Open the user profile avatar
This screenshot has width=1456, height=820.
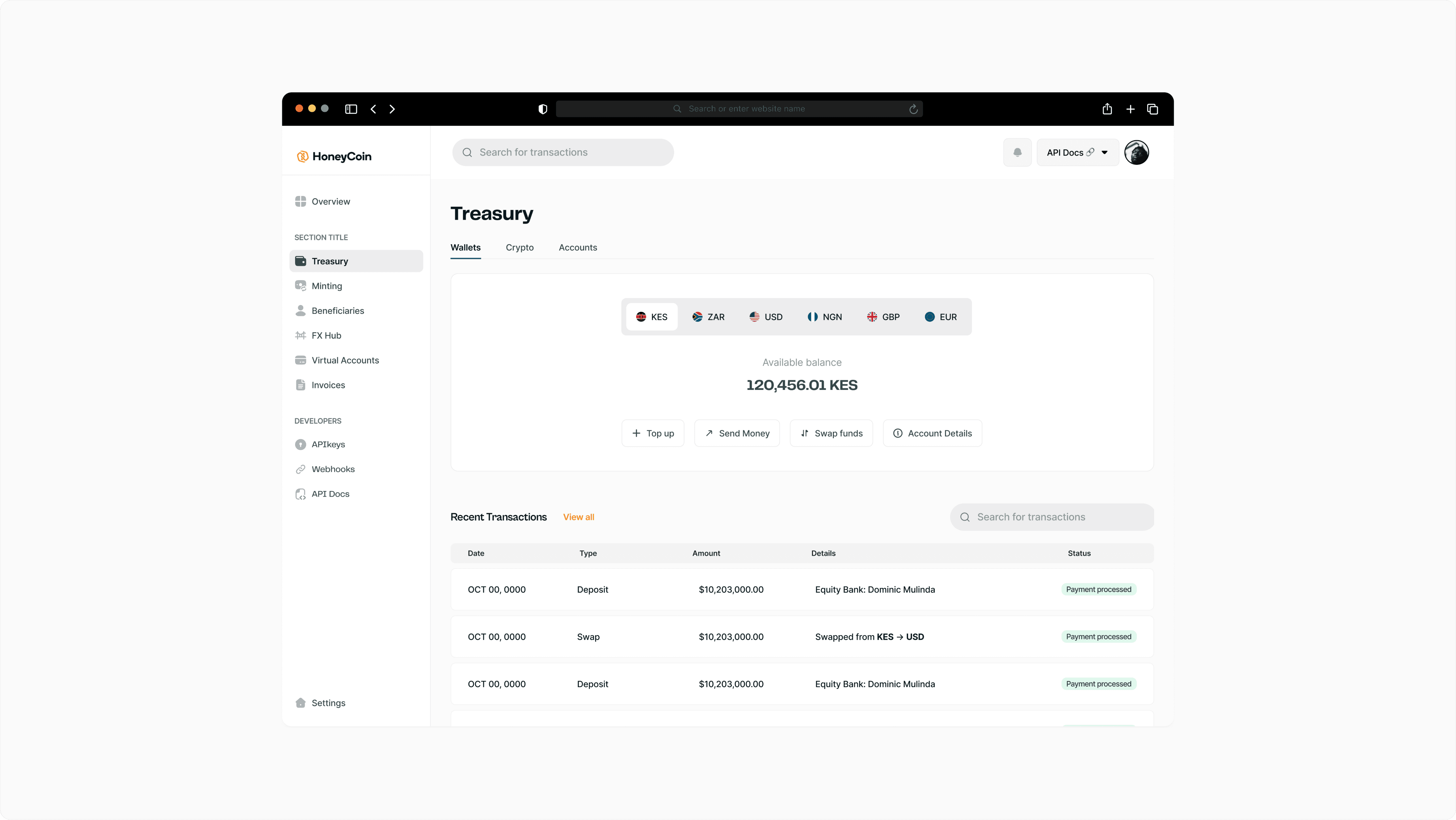(1136, 153)
